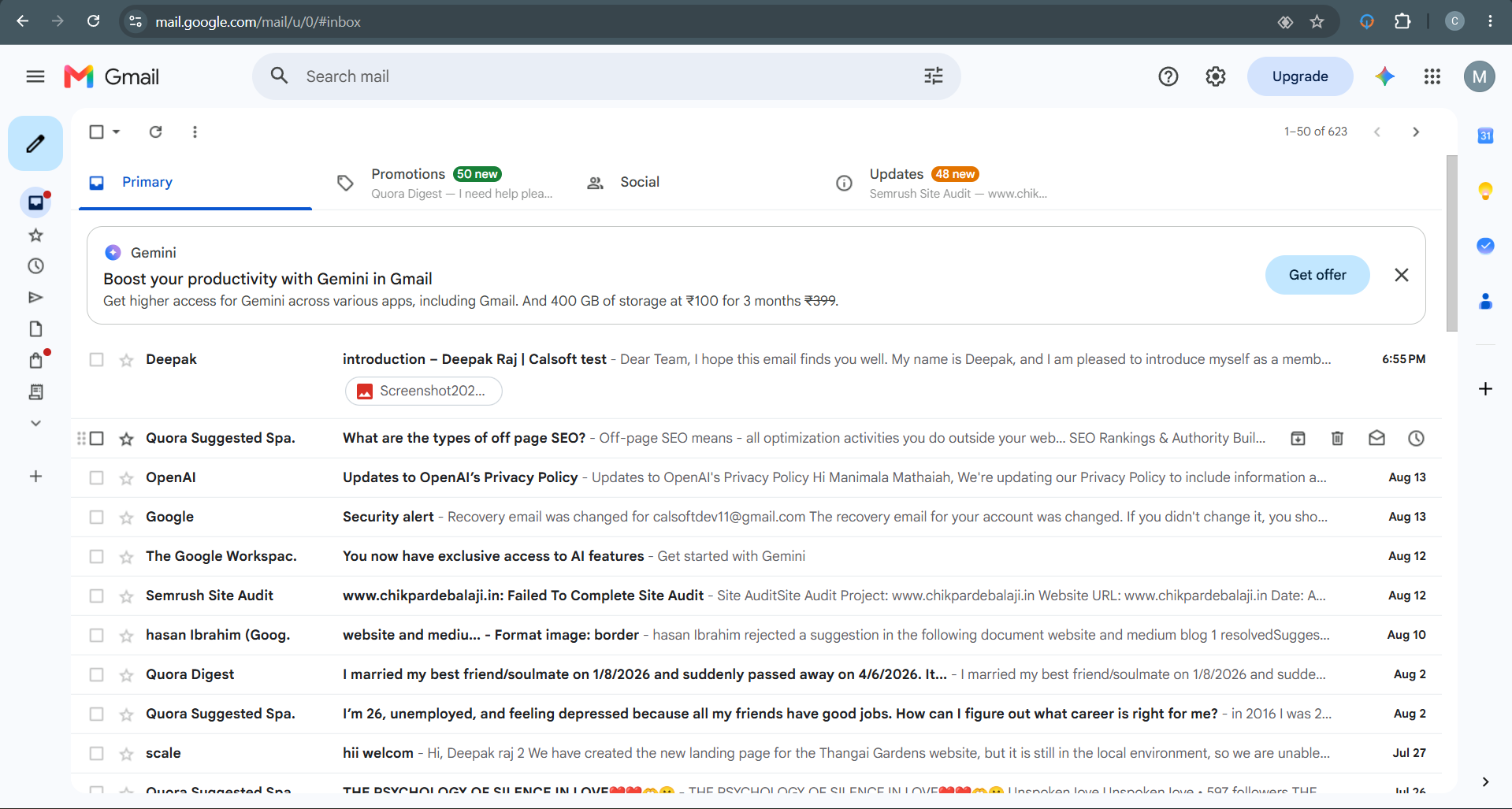The height and width of the screenshot is (809, 1512).
Task: Click the inbox vertical scrollbar
Action: (x=1451, y=243)
